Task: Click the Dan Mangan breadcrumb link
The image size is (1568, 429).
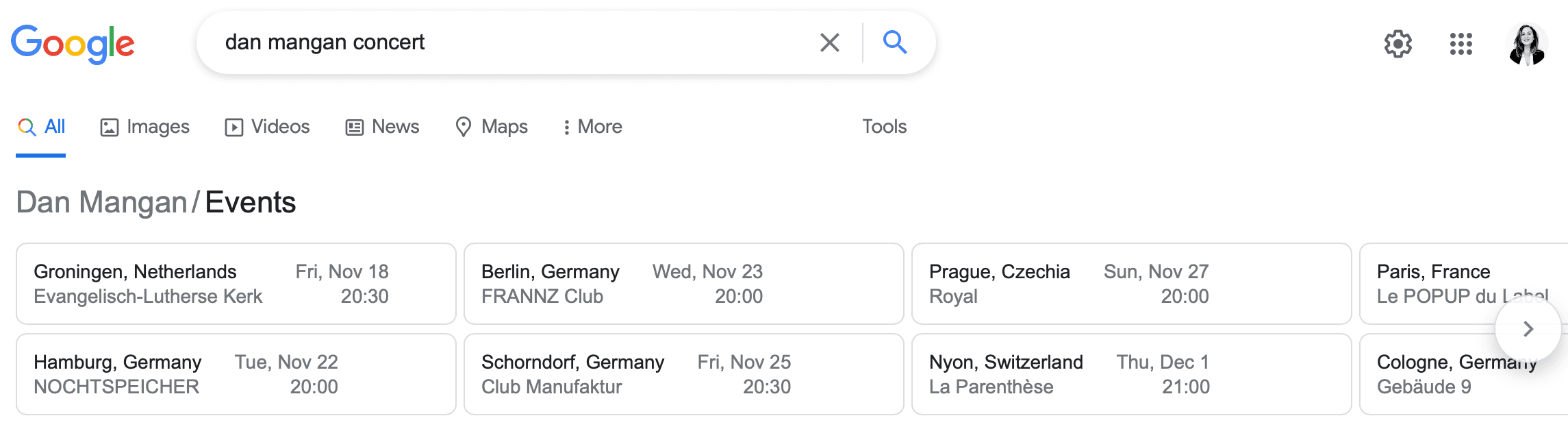Action: 101,202
